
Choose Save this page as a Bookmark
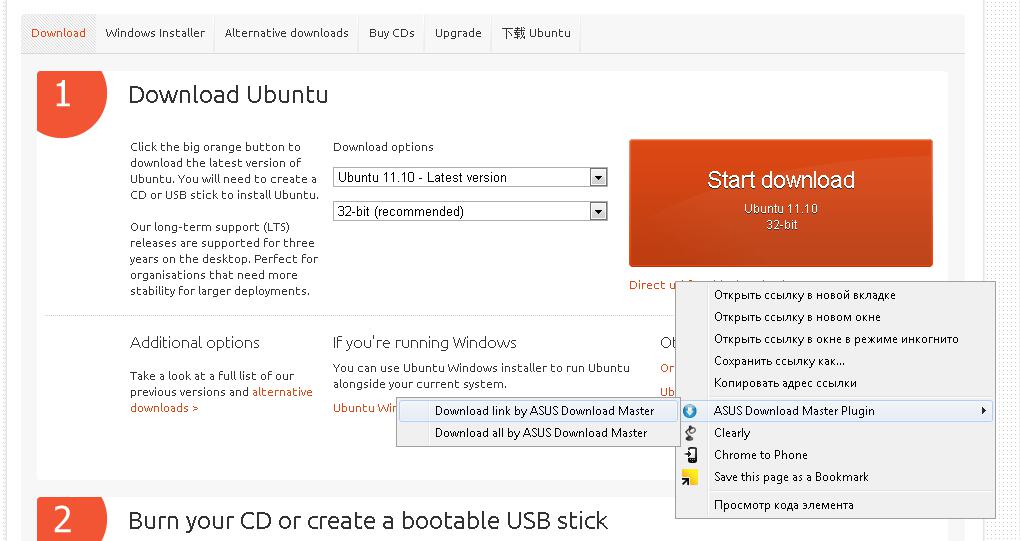[x=835, y=477]
